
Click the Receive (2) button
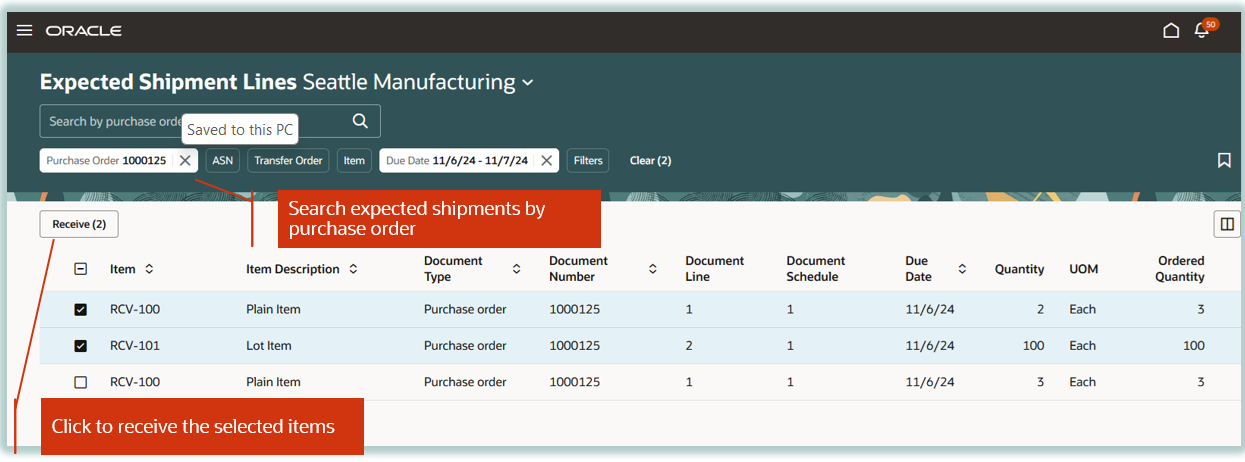pyautogui.click(x=79, y=225)
